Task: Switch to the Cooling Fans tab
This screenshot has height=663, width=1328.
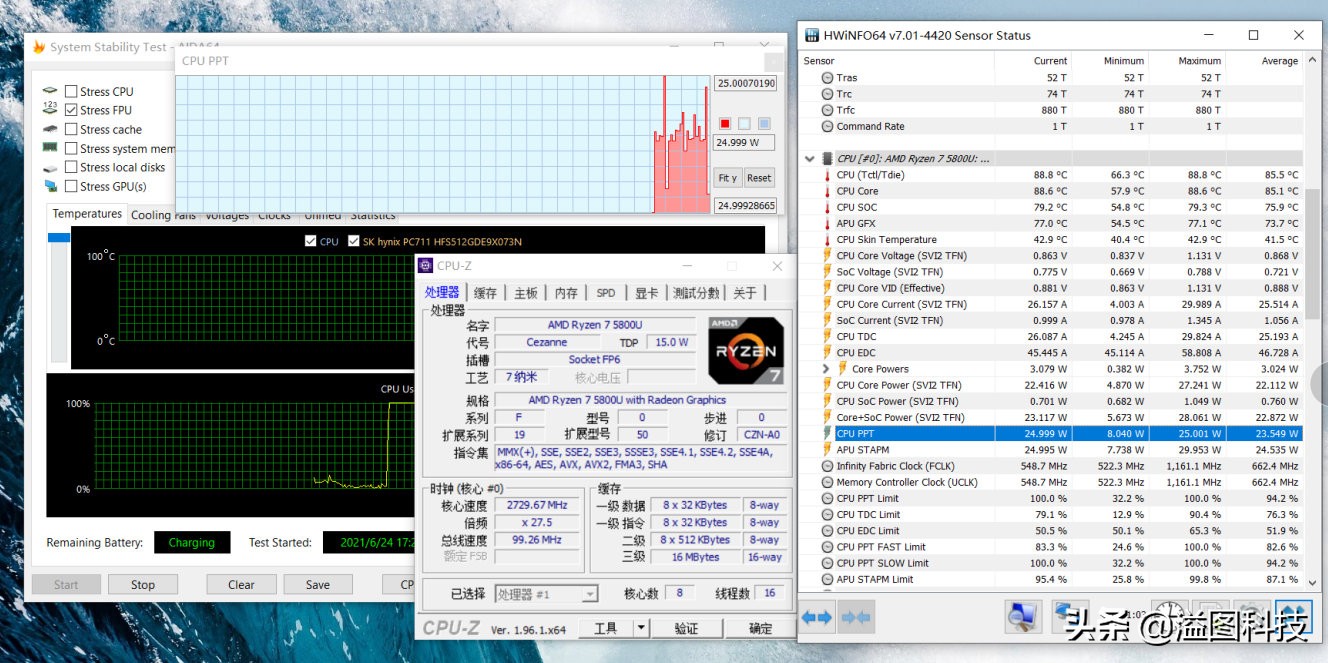Action: coord(165,215)
